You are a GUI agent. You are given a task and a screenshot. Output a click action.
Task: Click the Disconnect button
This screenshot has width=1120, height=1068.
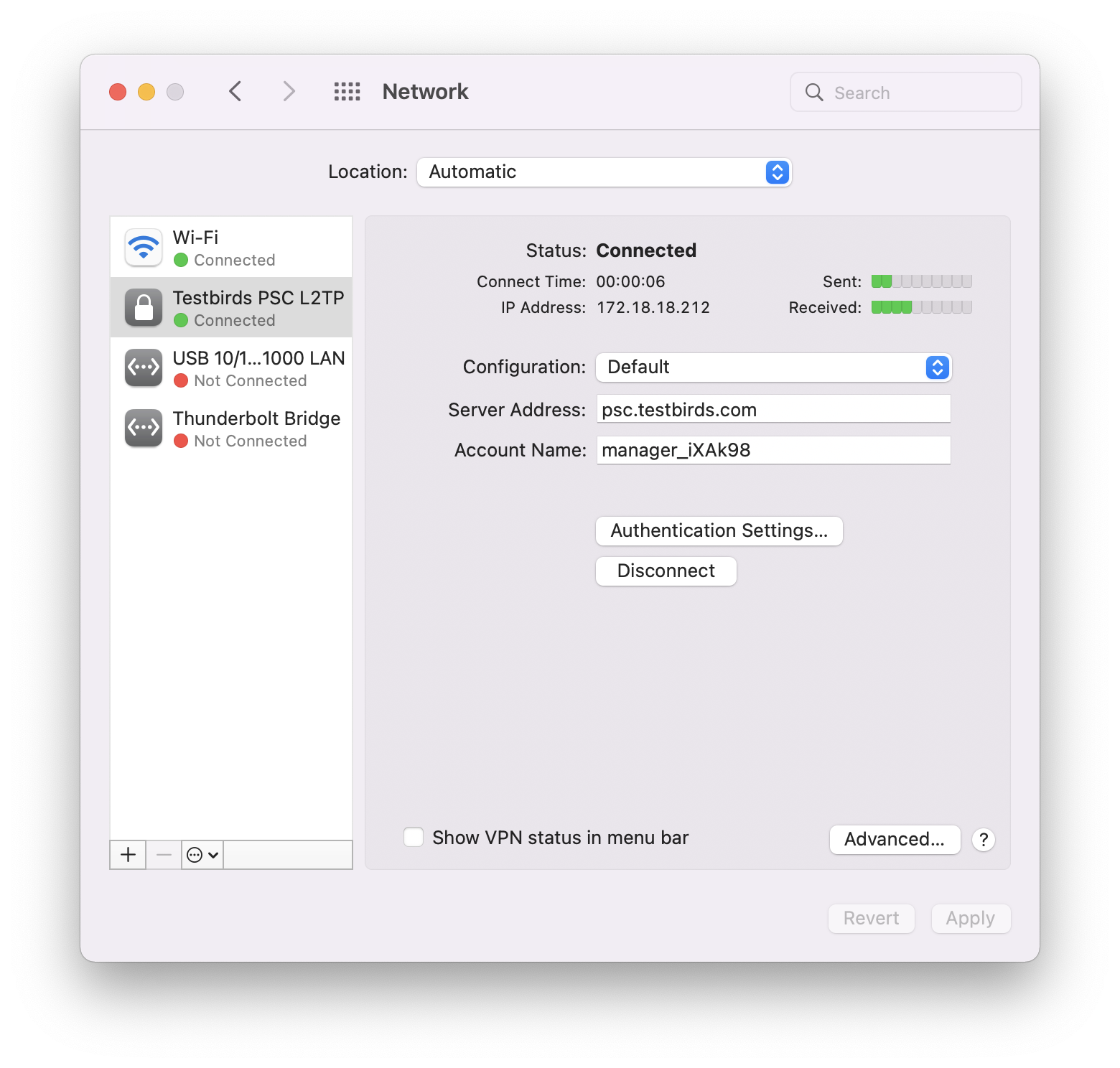coord(666,571)
